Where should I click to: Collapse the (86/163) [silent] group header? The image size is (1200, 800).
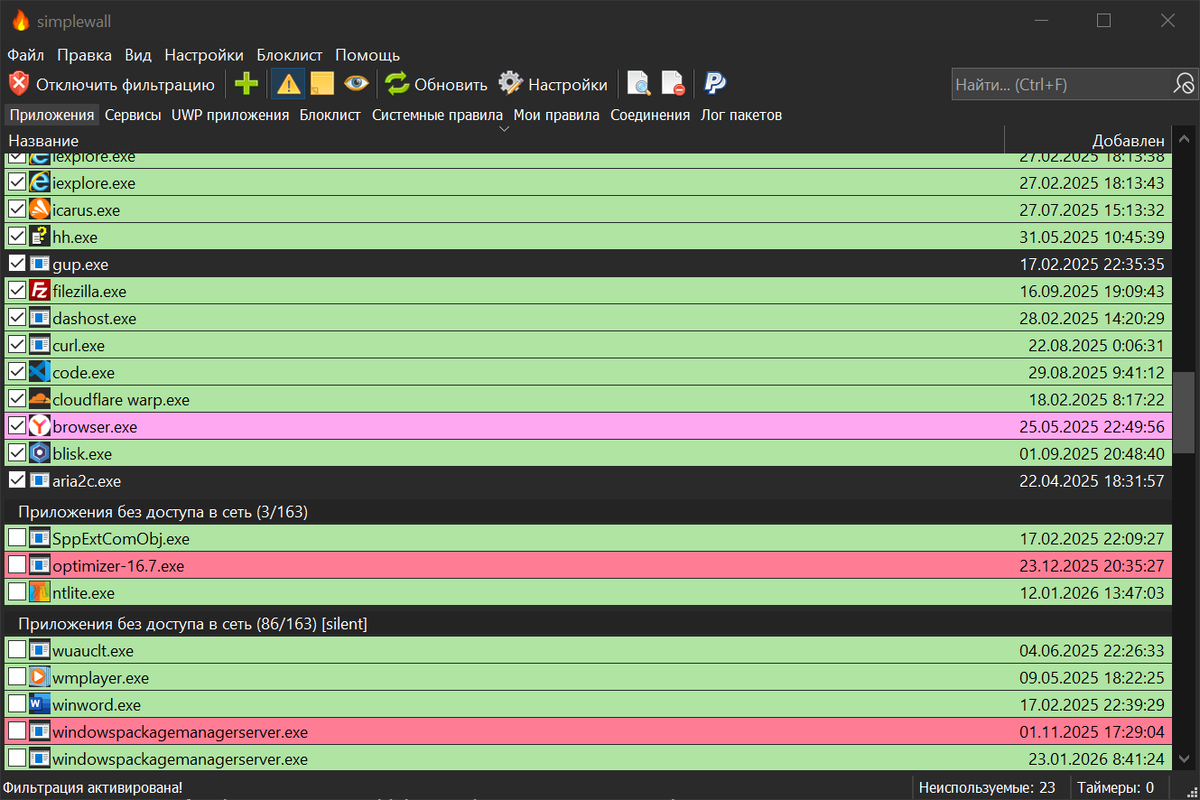pyautogui.click(x=192, y=623)
